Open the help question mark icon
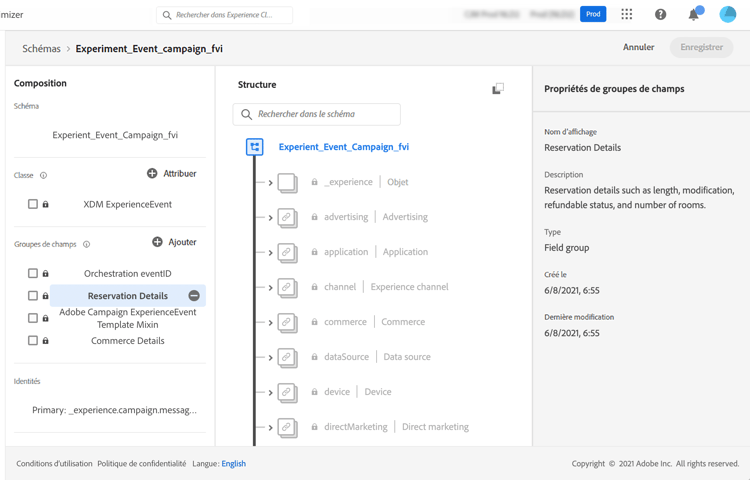The width and height of the screenshot is (750, 480). (660, 14)
